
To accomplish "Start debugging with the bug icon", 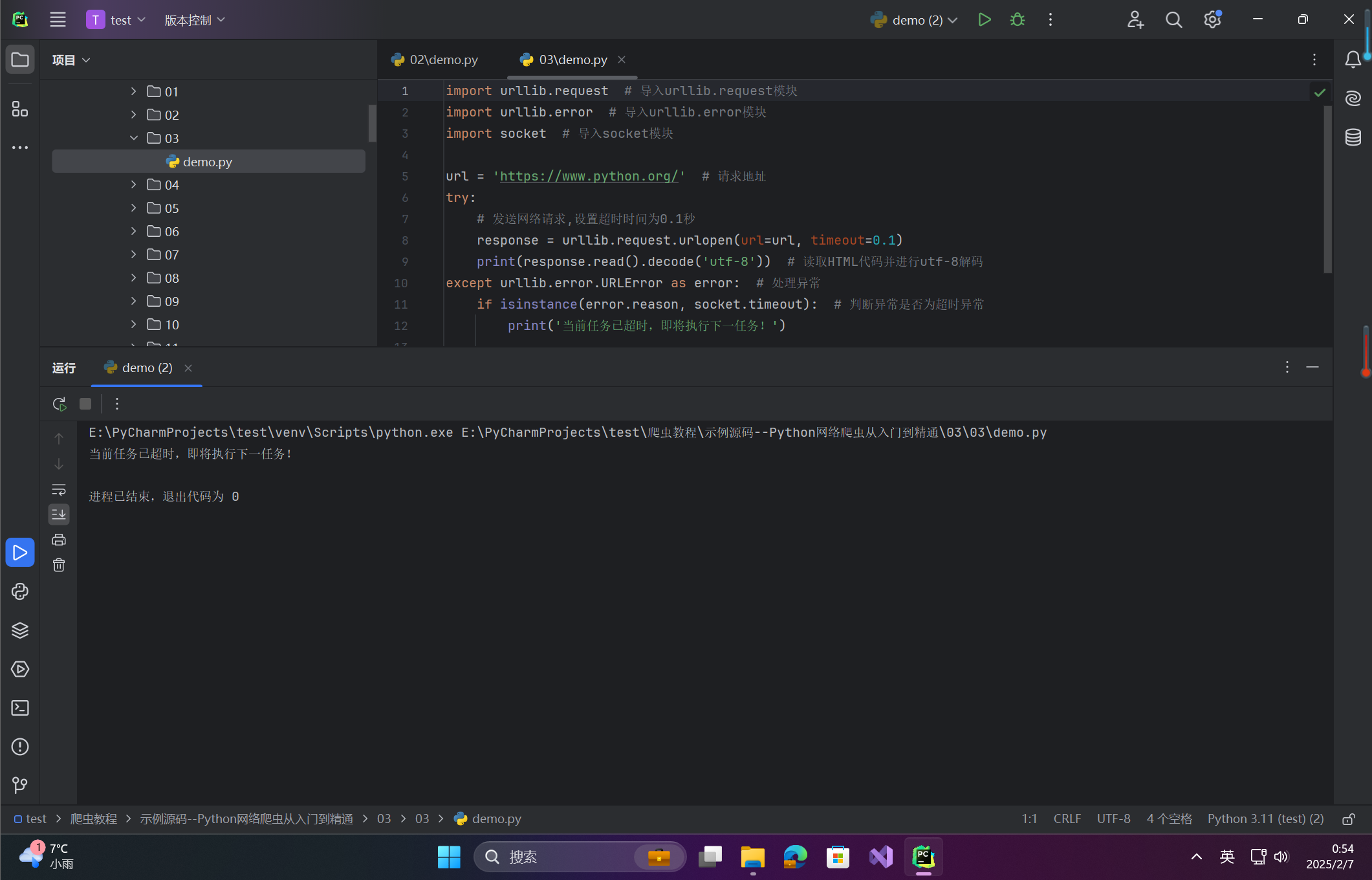I will pyautogui.click(x=1018, y=20).
